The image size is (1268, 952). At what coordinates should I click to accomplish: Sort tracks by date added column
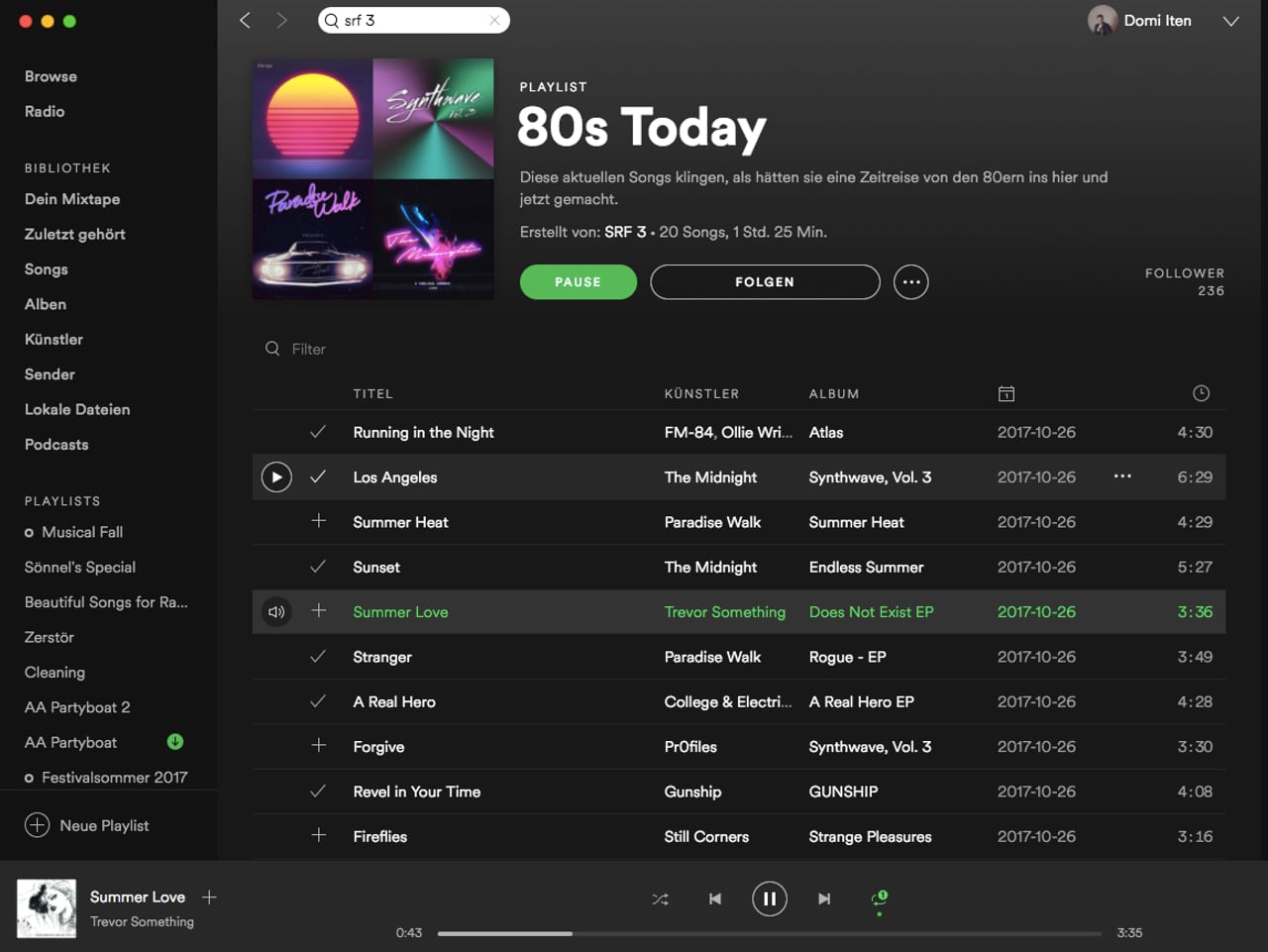(1005, 393)
